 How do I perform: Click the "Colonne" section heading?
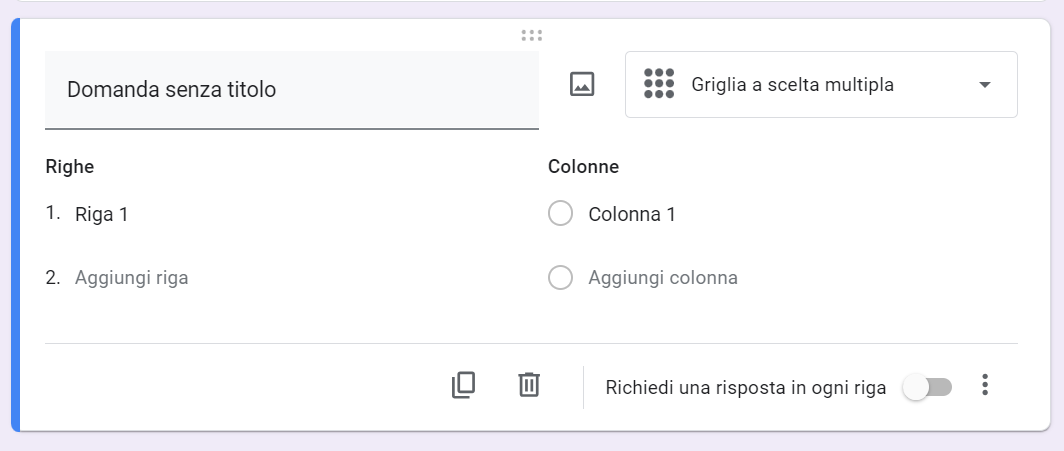click(584, 167)
